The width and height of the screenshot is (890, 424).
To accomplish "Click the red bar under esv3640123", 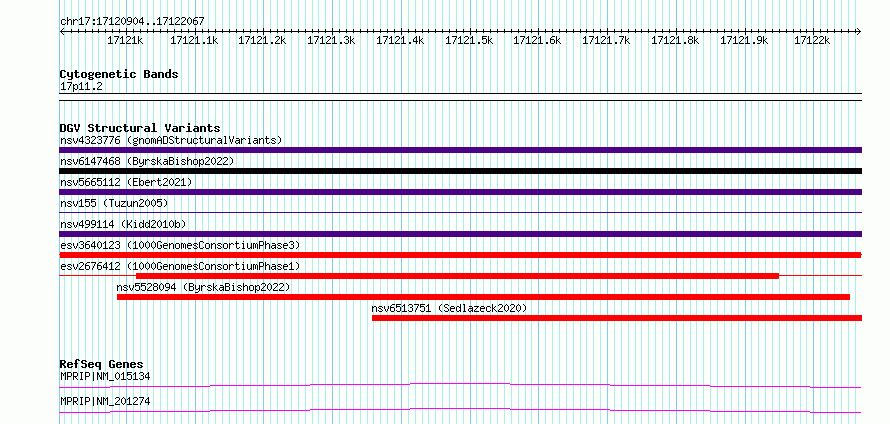I will [460, 255].
